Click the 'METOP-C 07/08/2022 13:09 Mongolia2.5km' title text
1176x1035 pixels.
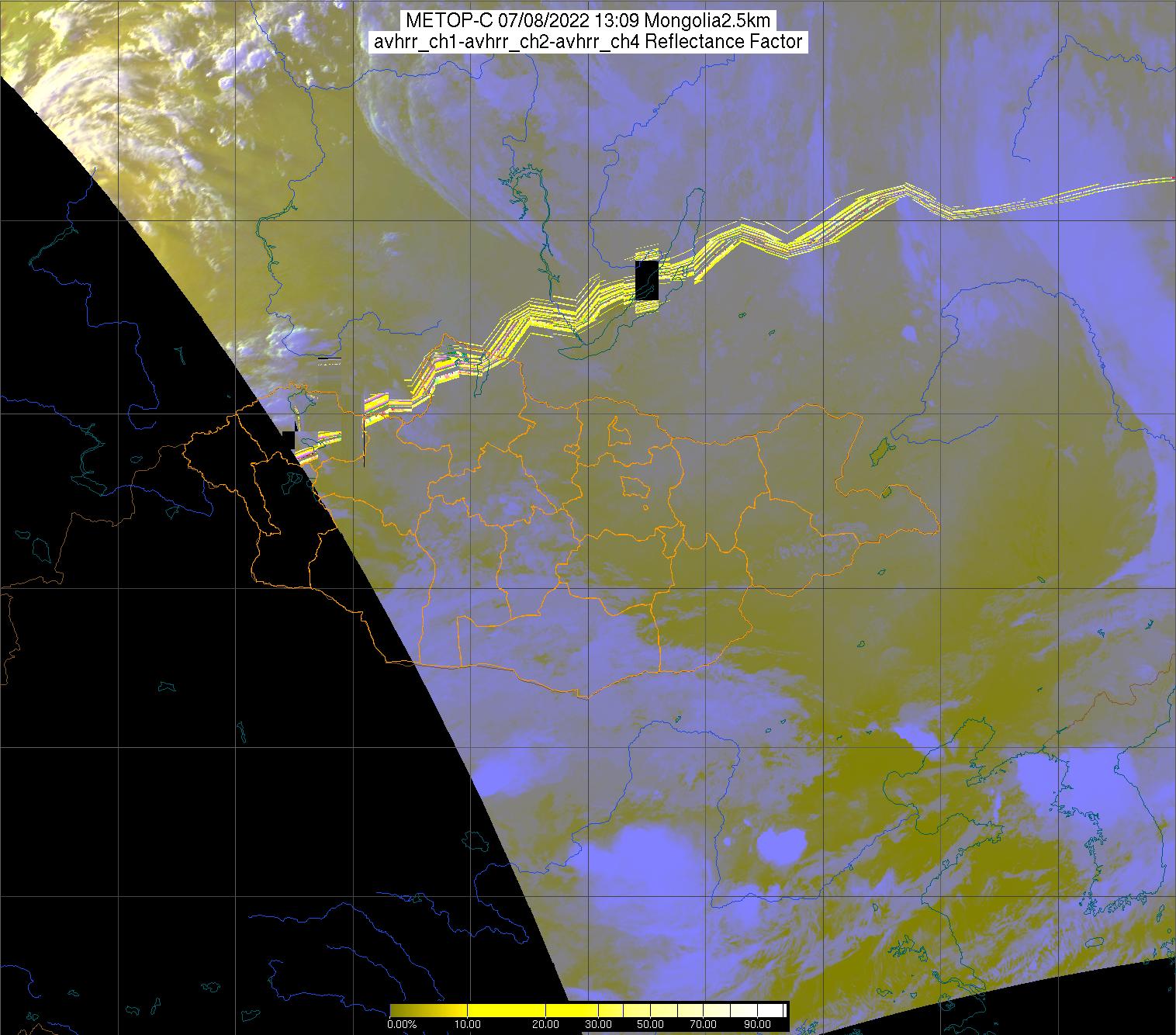pos(588,21)
